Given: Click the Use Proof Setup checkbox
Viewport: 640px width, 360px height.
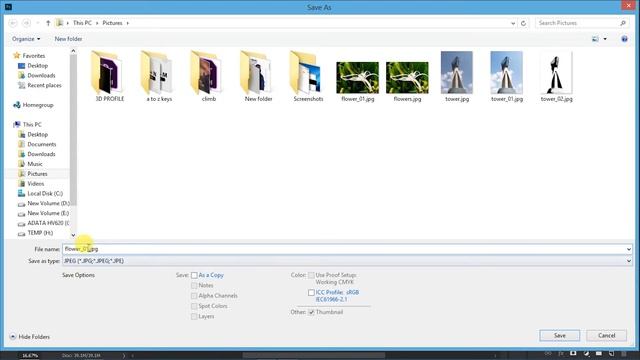Looking at the screenshot, I should point(311,276).
